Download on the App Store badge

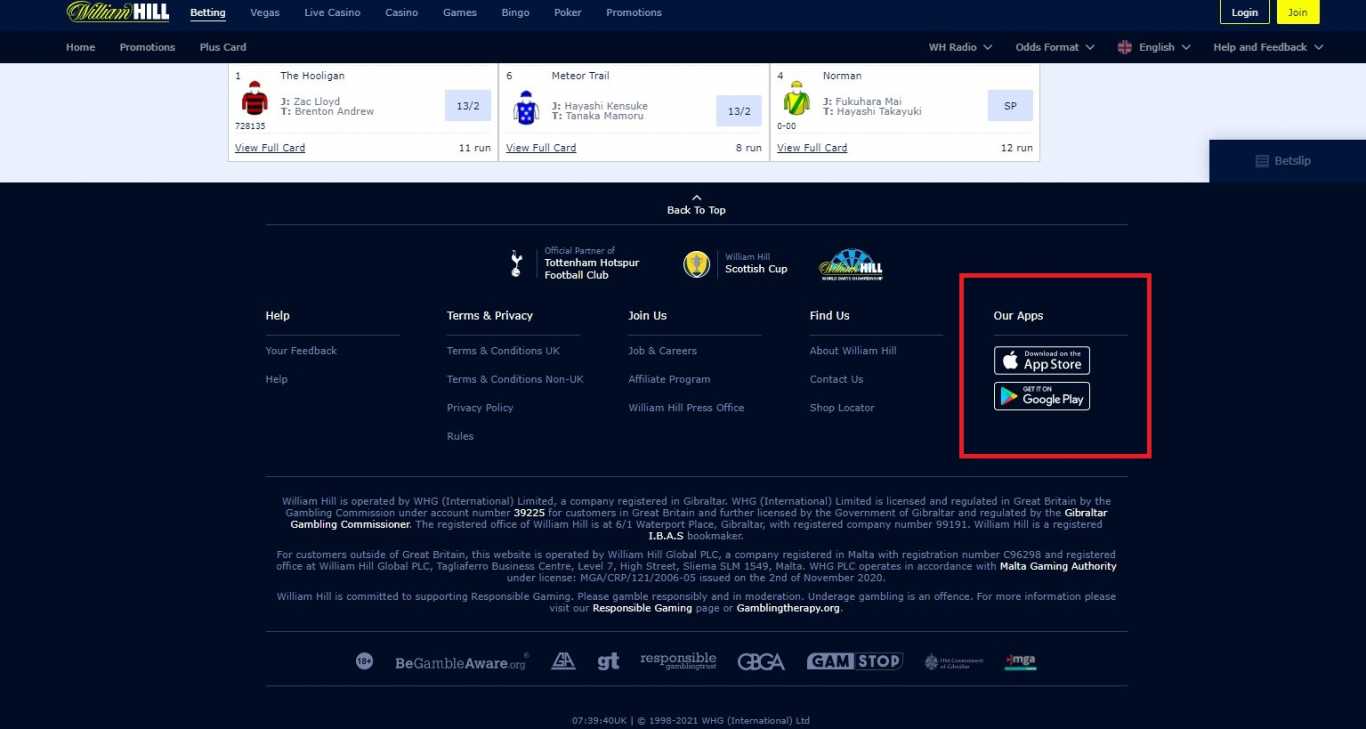click(x=1042, y=360)
